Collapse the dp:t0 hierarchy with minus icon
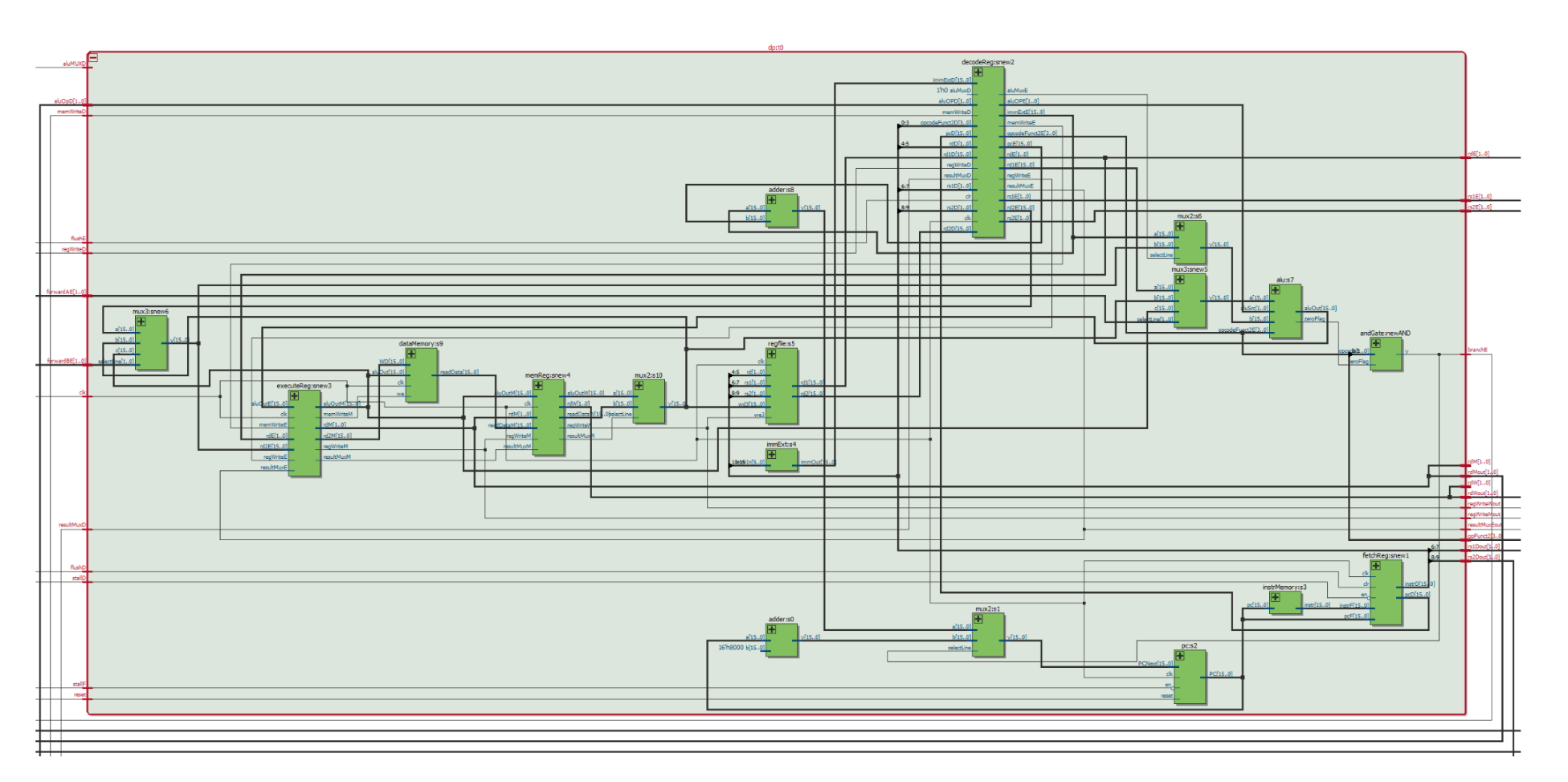Image resolution: width=1568 pixels, height=782 pixels. click(93, 58)
